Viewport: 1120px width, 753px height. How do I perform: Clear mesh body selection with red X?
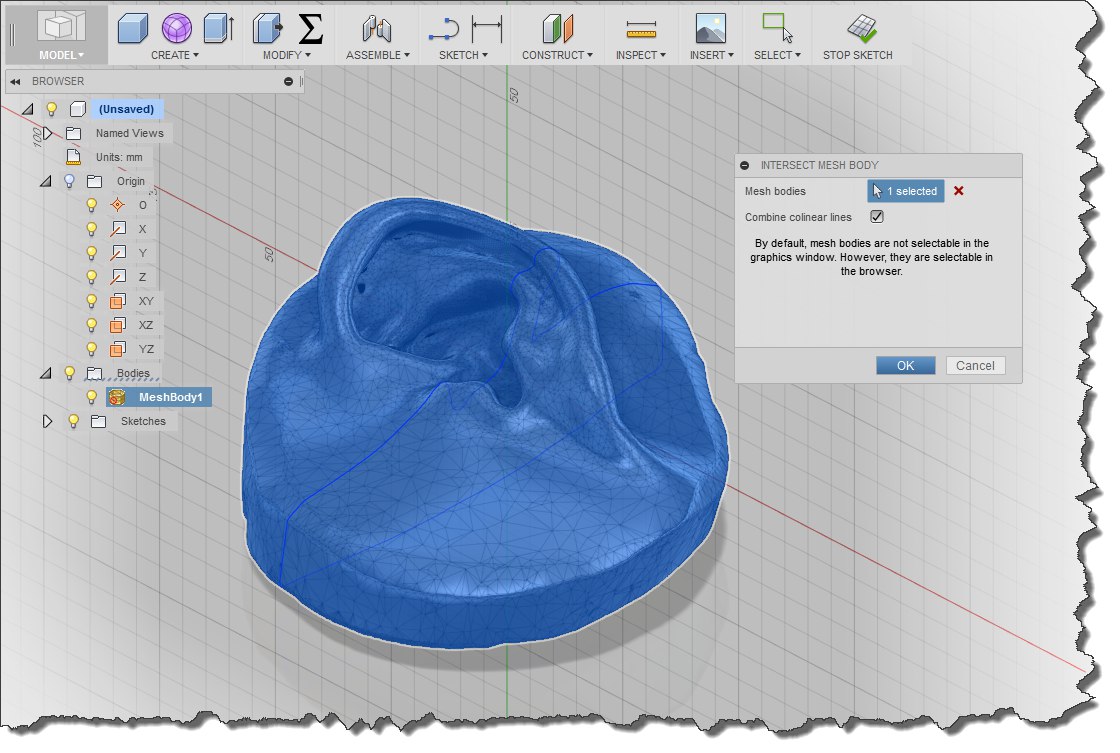959,191
